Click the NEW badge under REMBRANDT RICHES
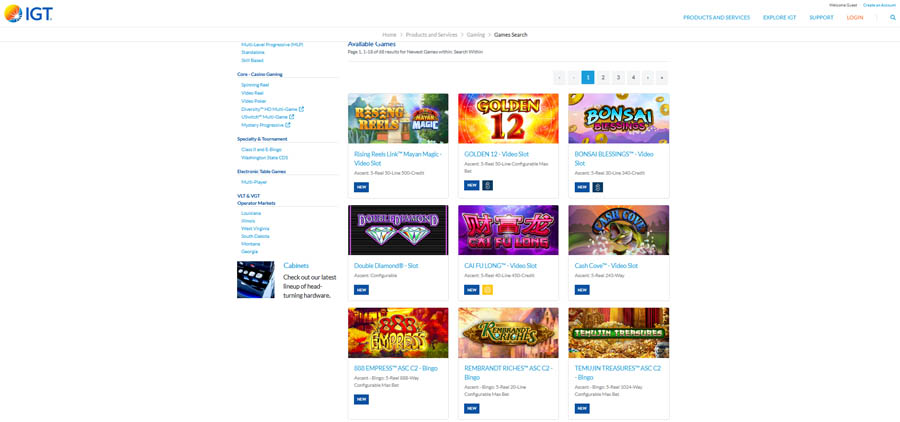Image resolution: width=900 pixels, height=422 pixels. point(471,409)
